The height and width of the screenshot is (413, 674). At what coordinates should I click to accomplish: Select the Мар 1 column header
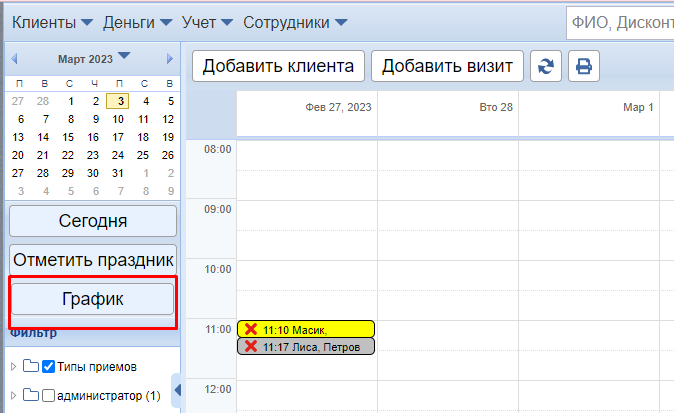click(589, 113)
